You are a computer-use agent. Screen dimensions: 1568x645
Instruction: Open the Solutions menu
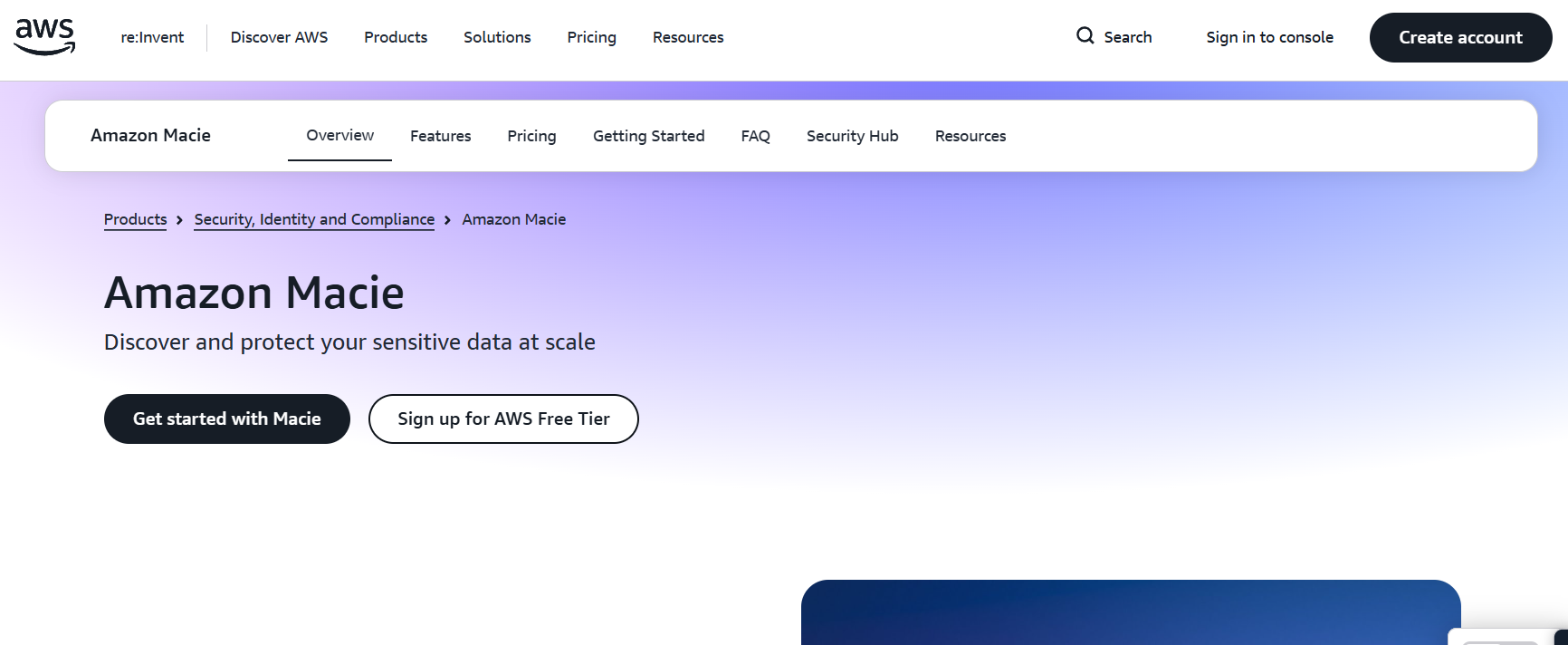497,37
